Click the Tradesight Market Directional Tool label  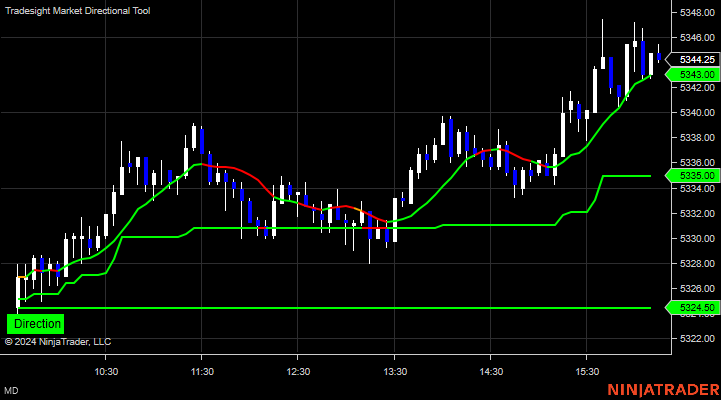(78, 11)
